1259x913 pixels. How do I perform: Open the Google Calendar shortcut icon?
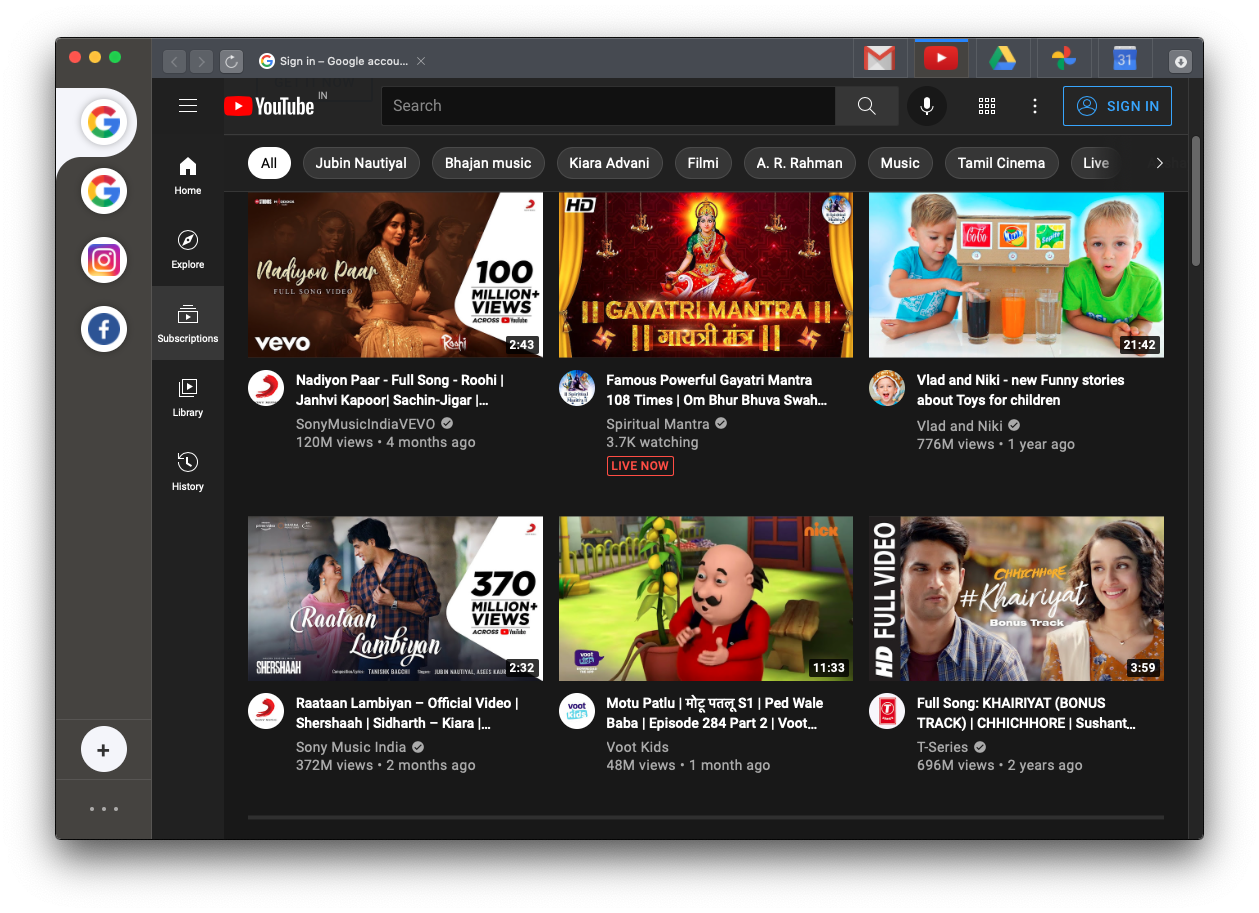click(1125, 59)
